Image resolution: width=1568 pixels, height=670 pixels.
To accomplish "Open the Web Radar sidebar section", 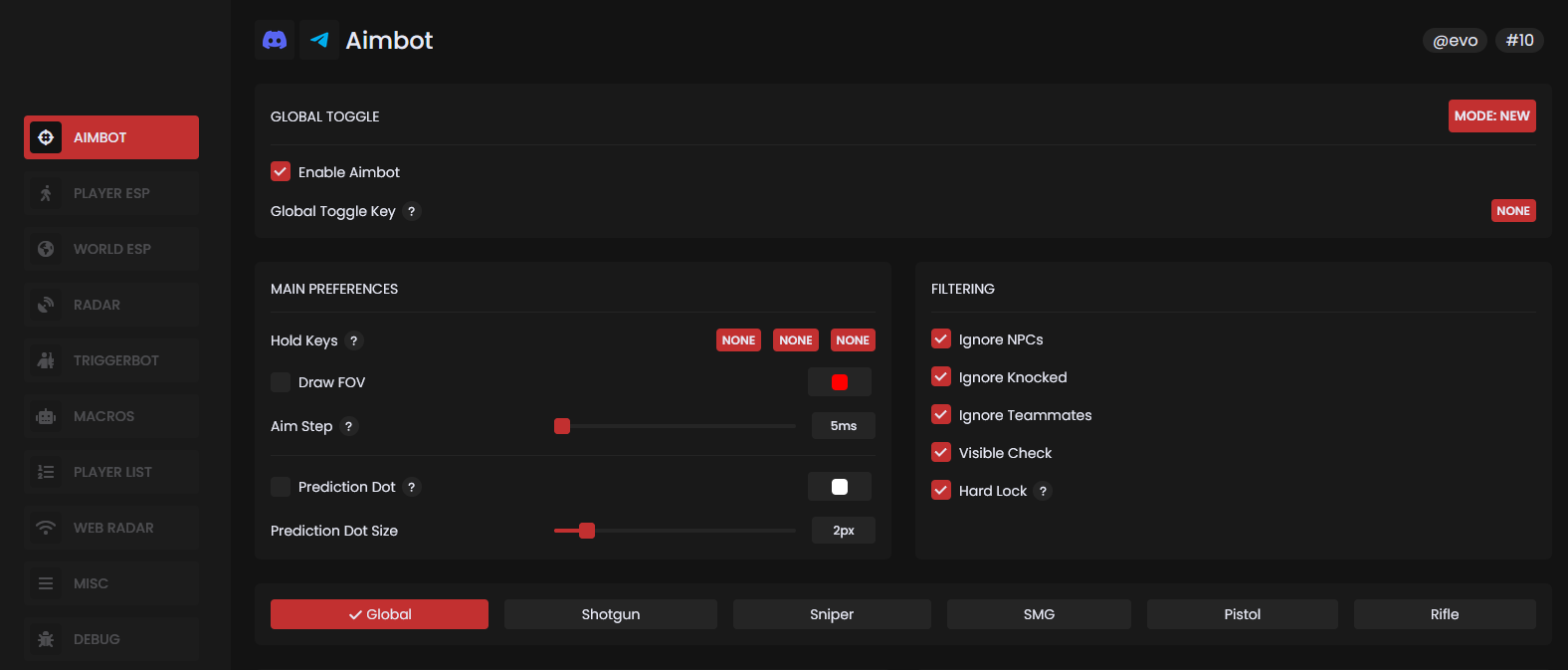I will pyautogui.click(x=111, y=528).
